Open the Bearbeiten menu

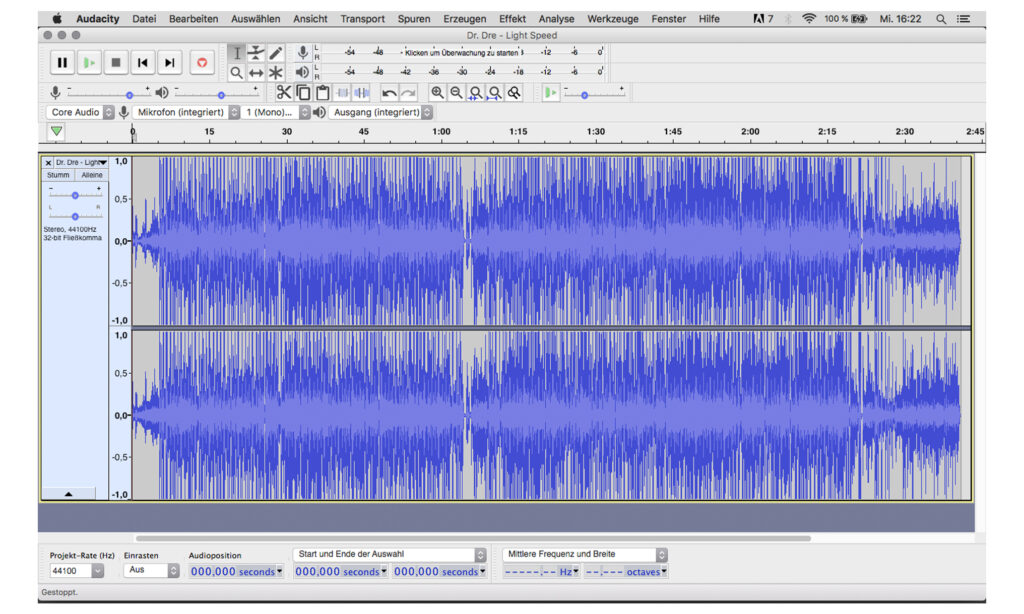click(x=193, y=19)
